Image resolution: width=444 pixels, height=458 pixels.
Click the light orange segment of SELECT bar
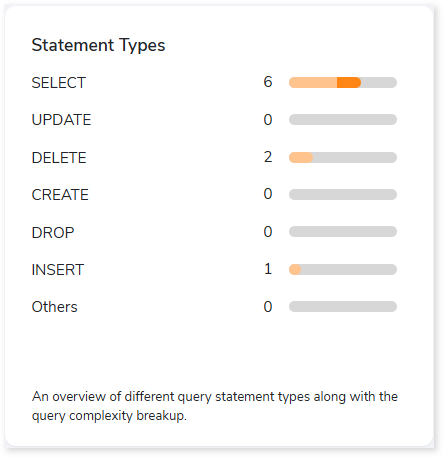tap(313, 82)
